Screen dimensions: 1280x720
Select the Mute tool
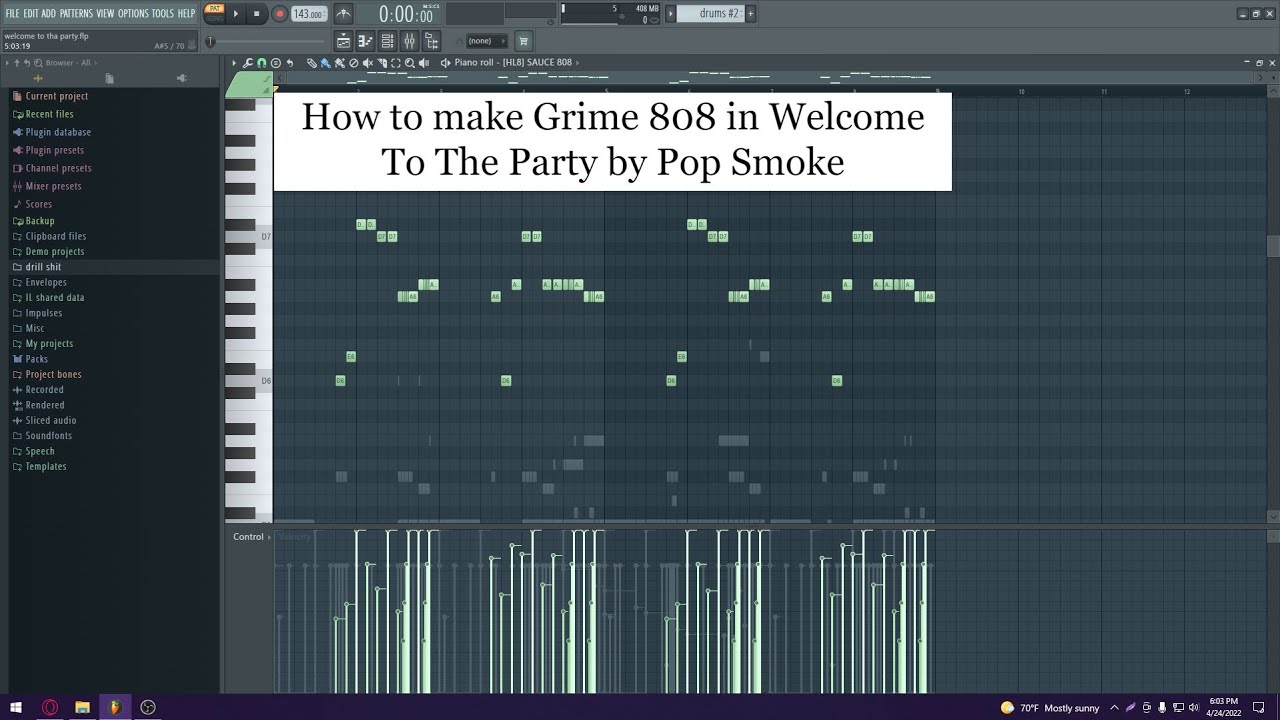367,63
